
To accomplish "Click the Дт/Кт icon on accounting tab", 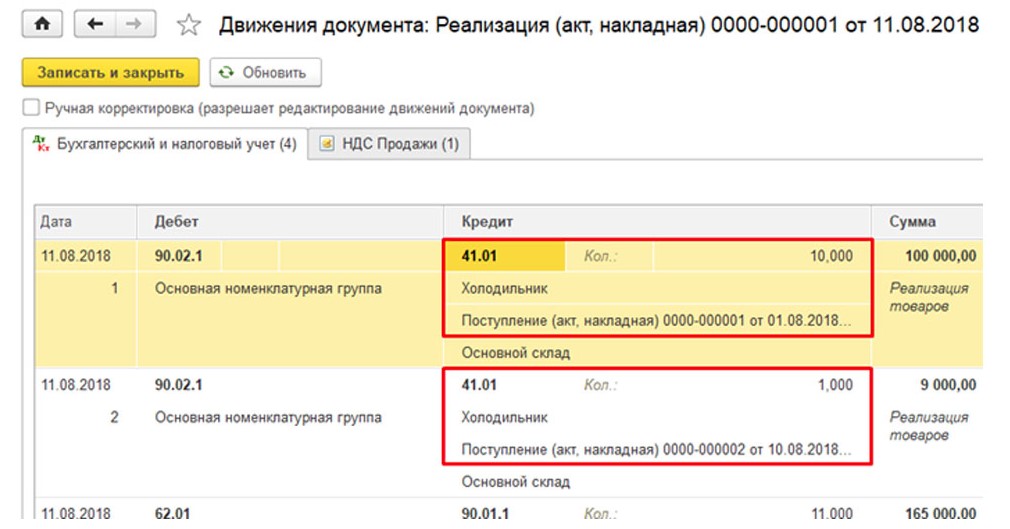I will (41, 144).
